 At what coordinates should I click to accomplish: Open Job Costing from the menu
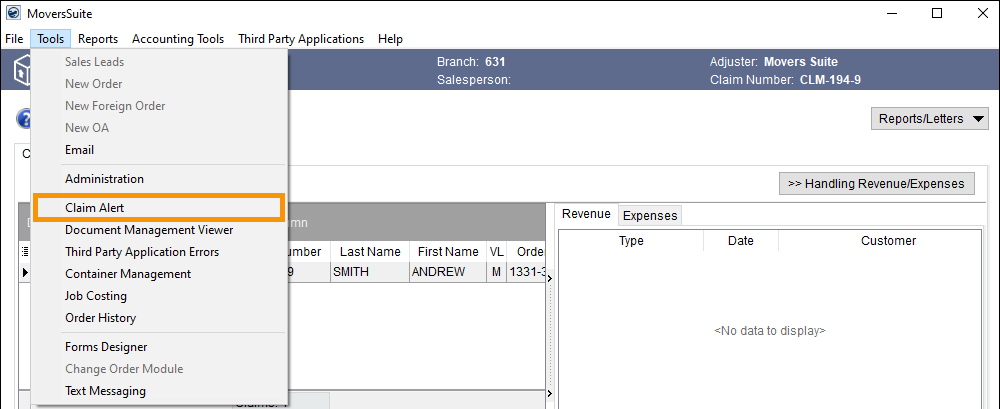pos(96,296)
